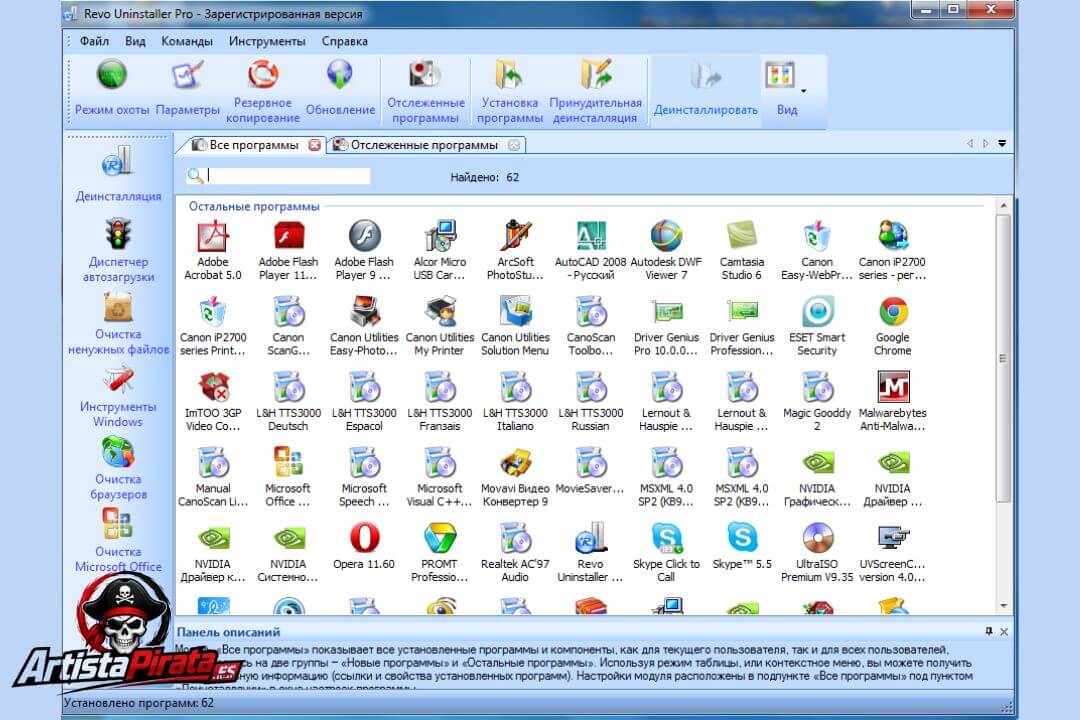This screenshot has height=720, width=1080.
Task: Click Установка программы toolbar icon
Action: 510,92
